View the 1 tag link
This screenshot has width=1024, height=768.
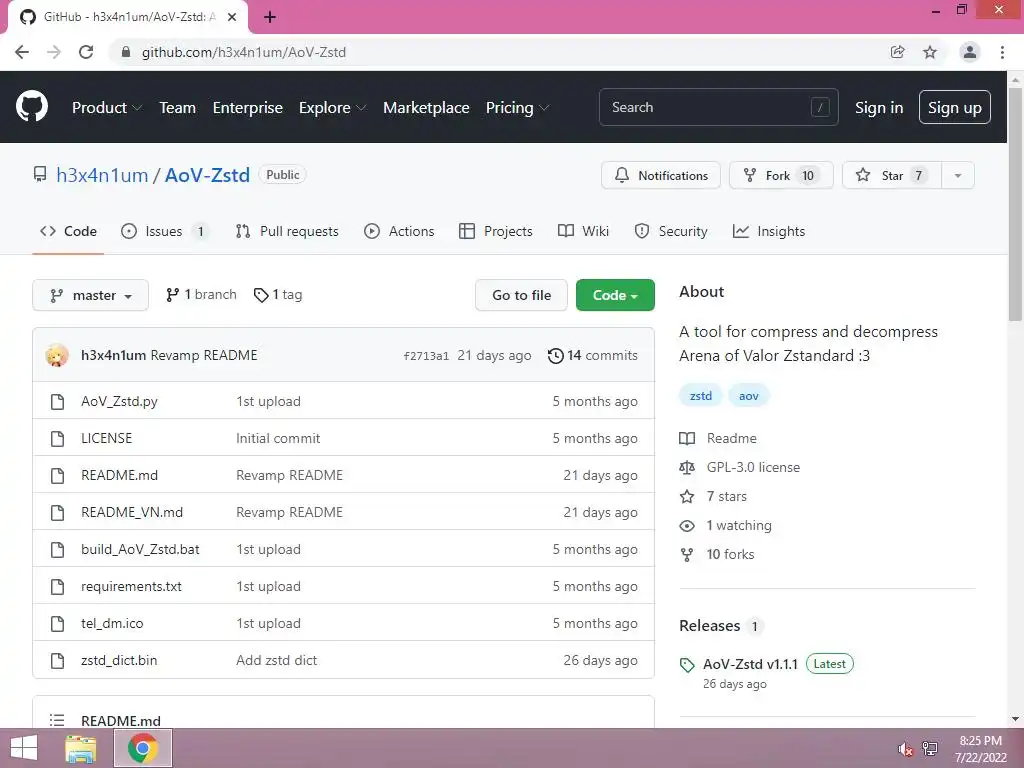[278, 295]
